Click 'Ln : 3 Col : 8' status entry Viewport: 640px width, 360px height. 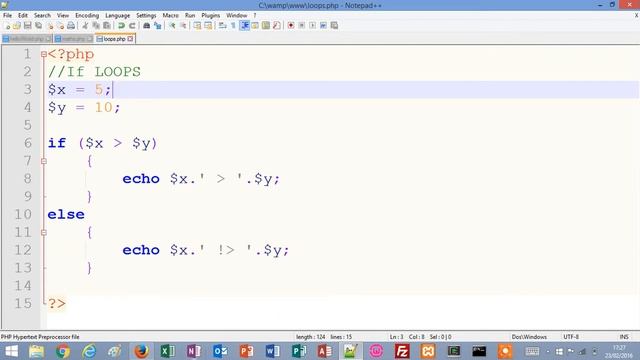click(x=407, y=337)
